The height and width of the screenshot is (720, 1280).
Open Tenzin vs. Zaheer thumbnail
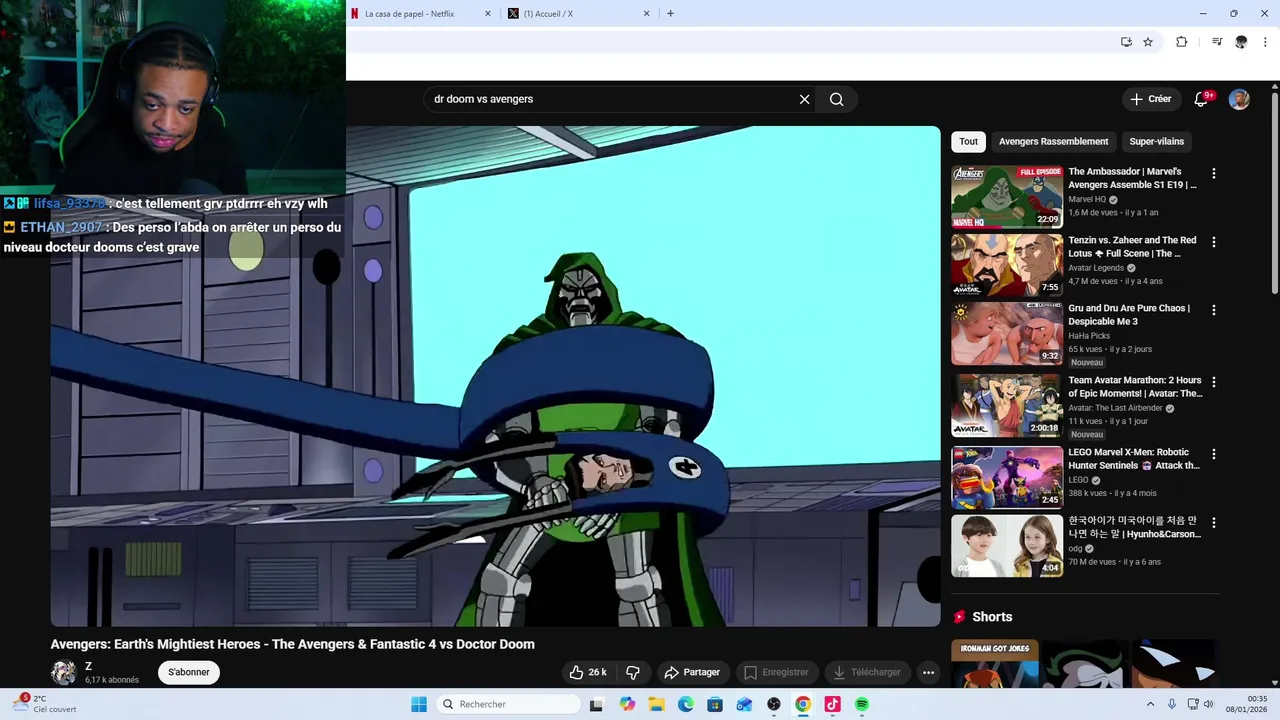coord(1007,265)
